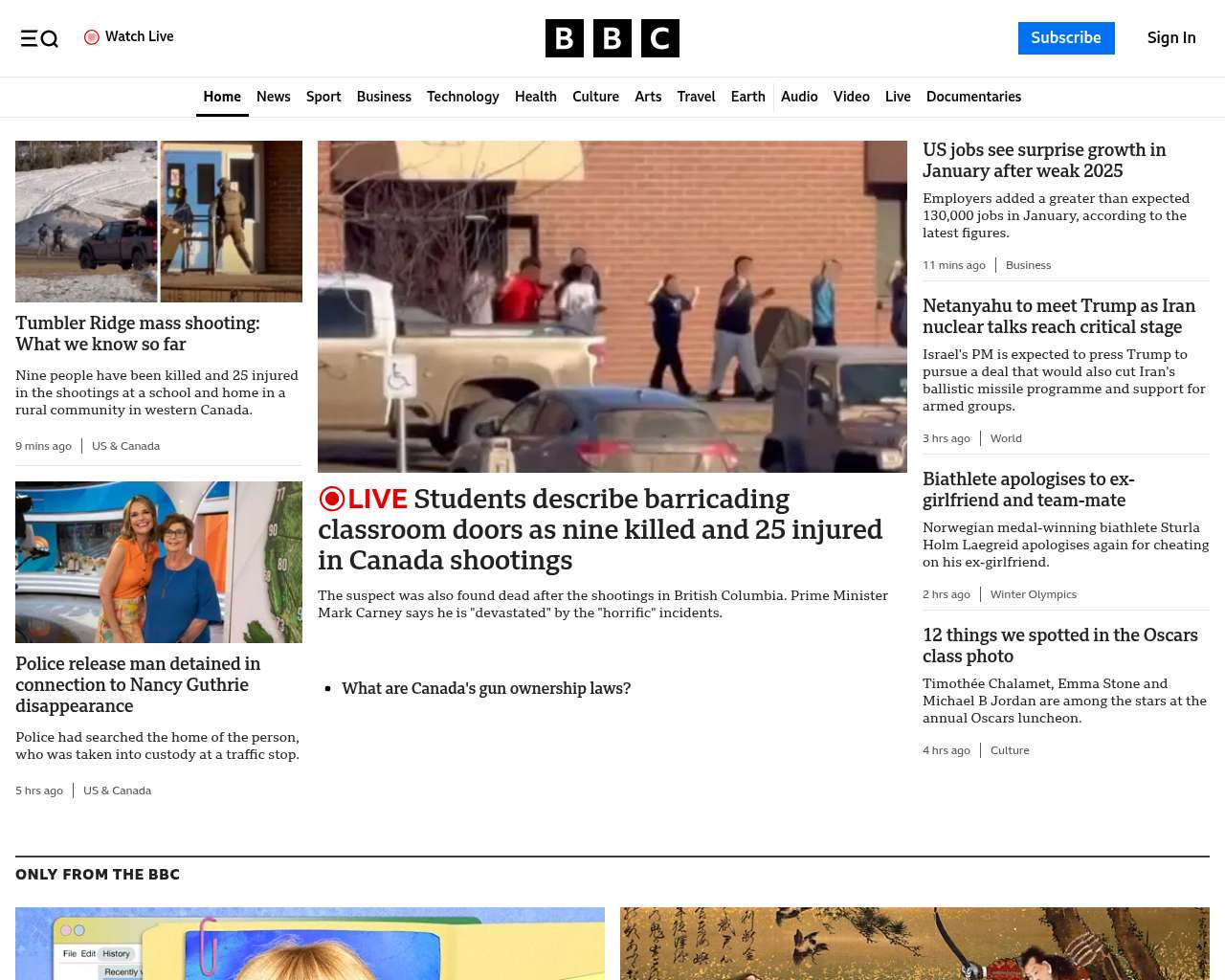
Task: Click the Subscribe button
Action: (1066, 38)
